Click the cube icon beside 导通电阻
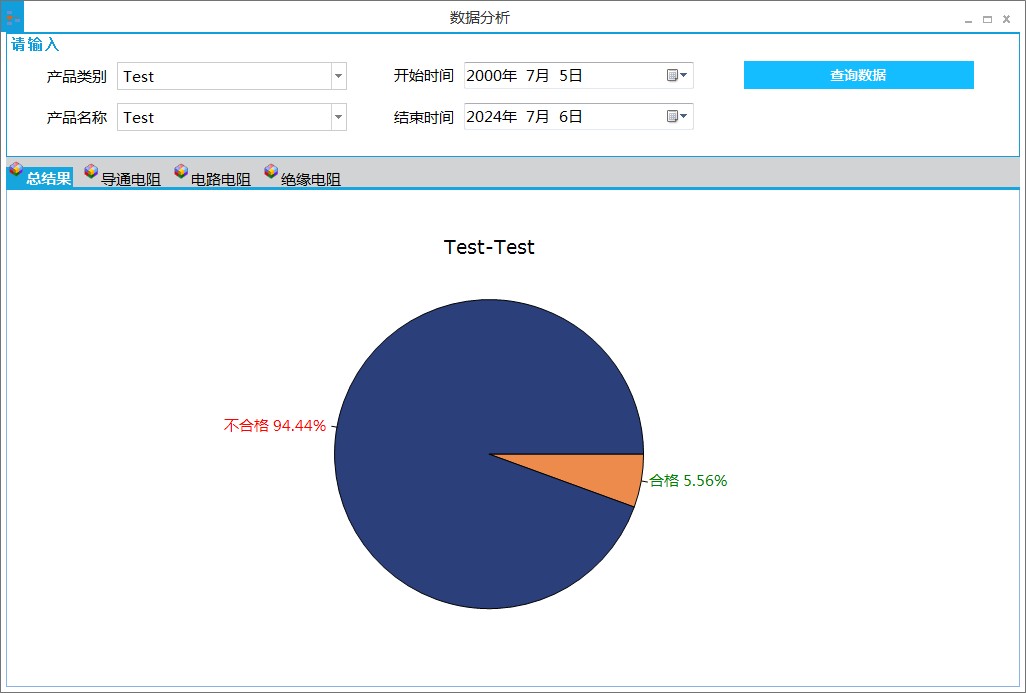The width and height of the screenshot is (1026, 693). click(91, 172)
